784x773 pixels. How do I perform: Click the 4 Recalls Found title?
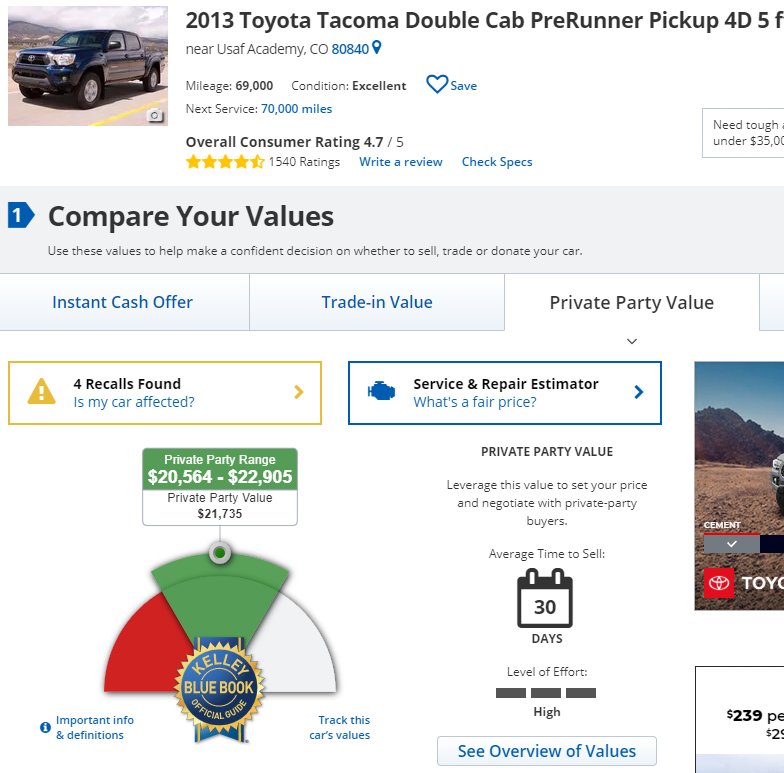click(127, 384)
